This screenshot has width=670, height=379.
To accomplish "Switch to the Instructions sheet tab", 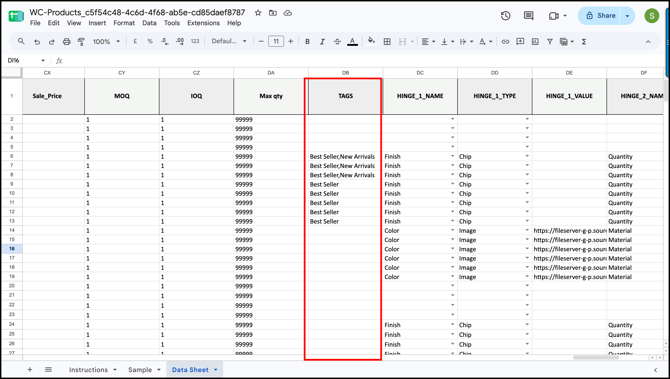I will [x=88, y=370].
